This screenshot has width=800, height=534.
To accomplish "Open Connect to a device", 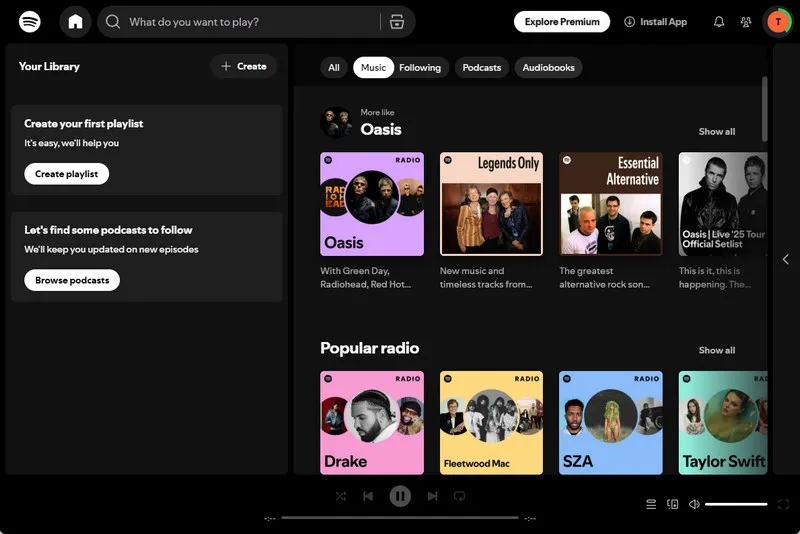I will point(673,504).
